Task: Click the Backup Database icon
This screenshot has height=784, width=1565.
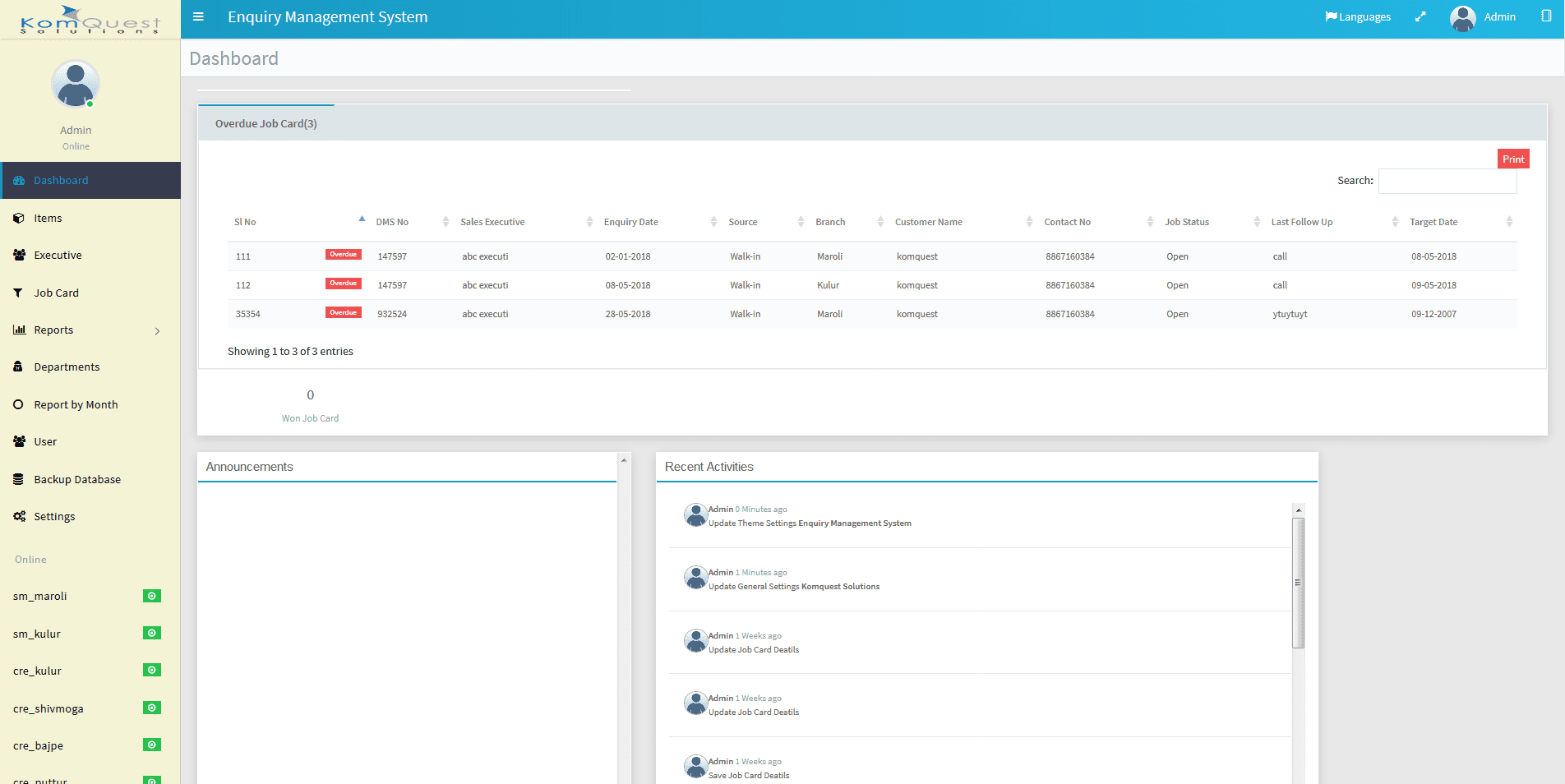Action: (18, 479)
